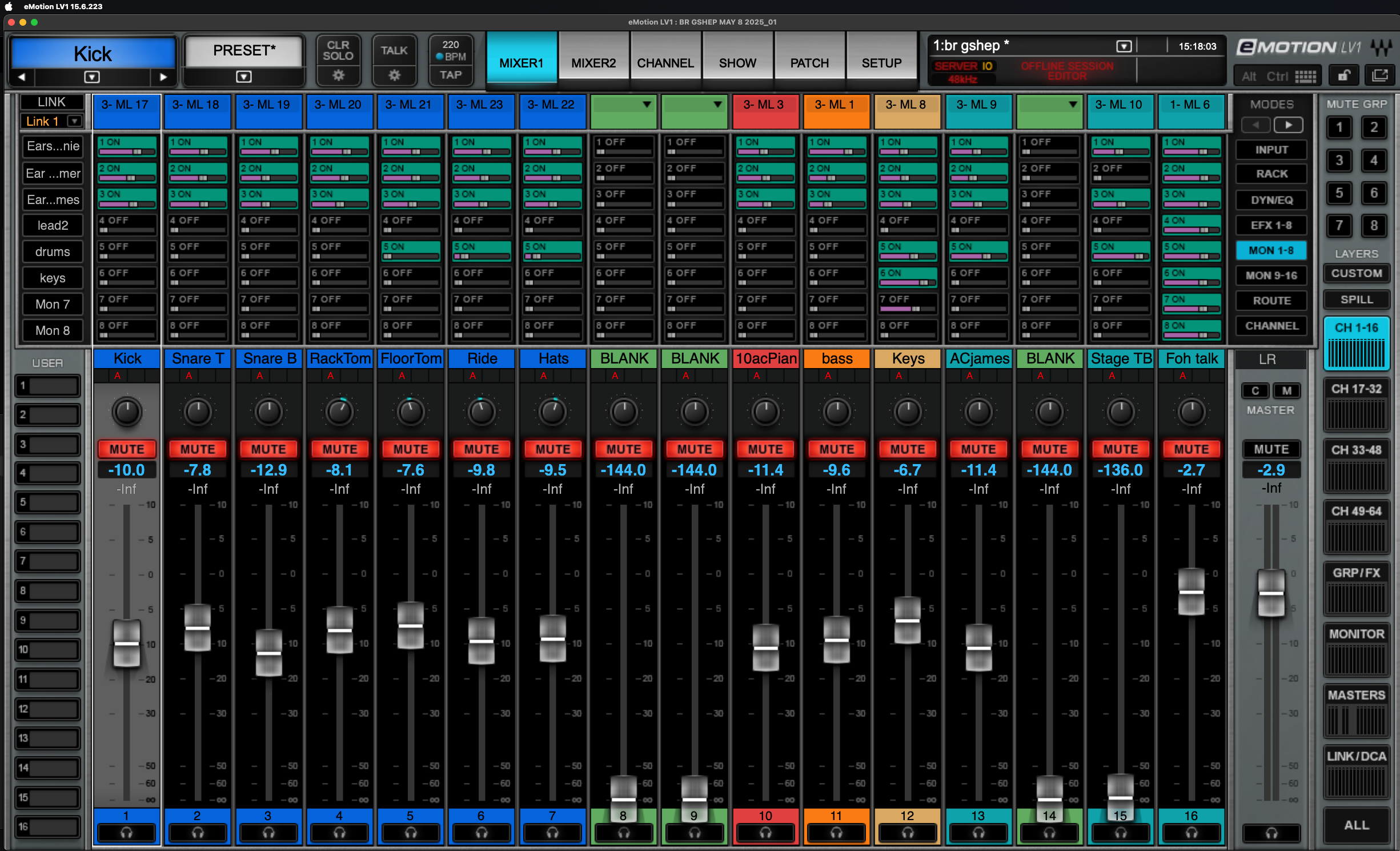Viewport: 1400px width, 851px height.
Task: Open the Apple menu
Action: [9, 6]
